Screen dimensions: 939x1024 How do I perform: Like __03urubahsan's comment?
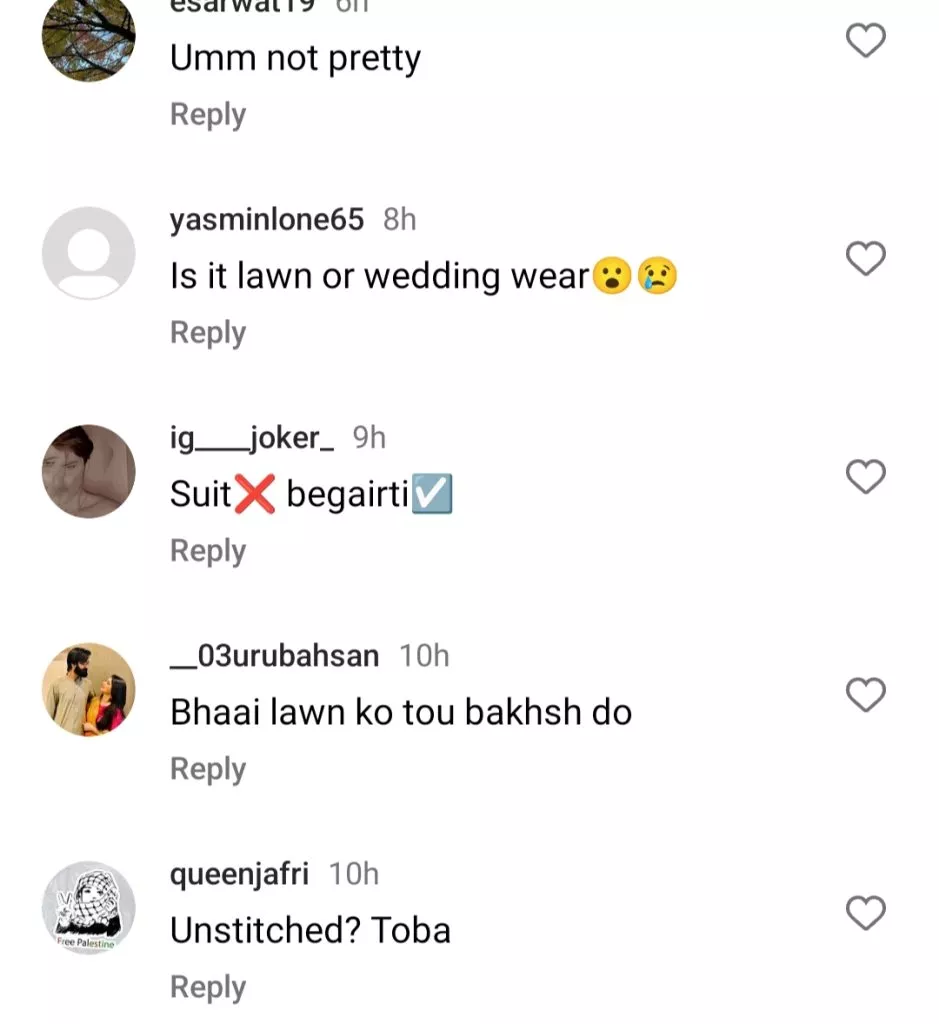click(866, 695)
